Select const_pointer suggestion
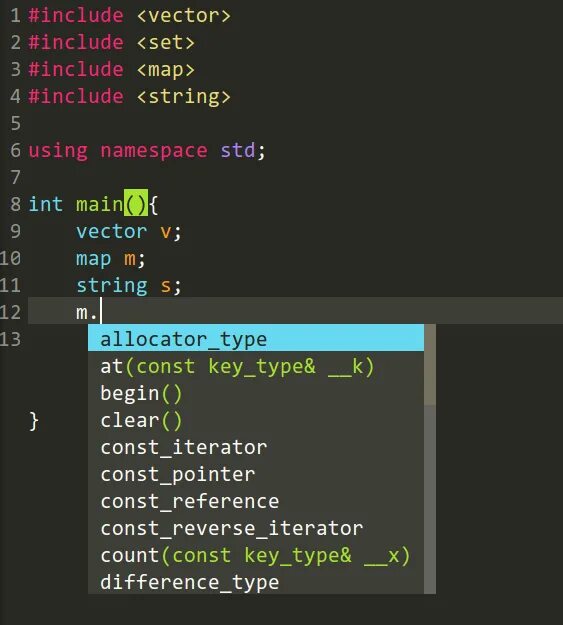The height and width of the screenshot is (625, 563). point(256,474)
